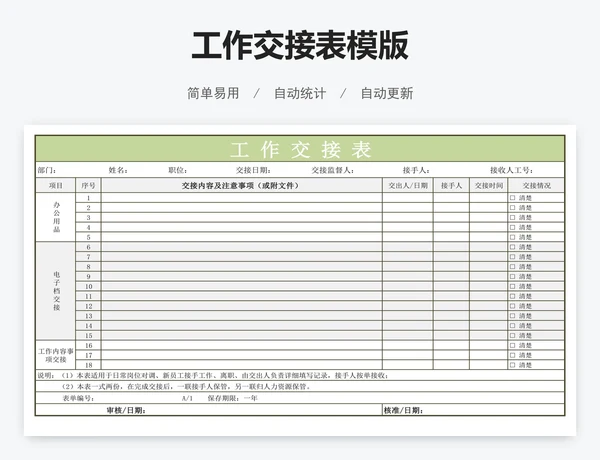Click the 办公用品 category cell

tap(56, 217)
